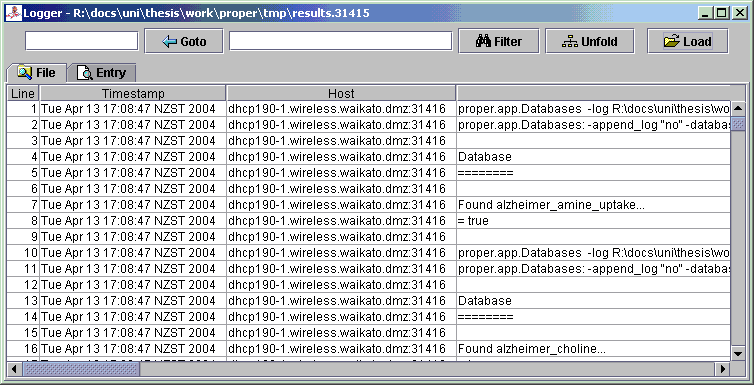
Task: Switch to the File tab
Action: pyautogui.click(x=36, y=73)
